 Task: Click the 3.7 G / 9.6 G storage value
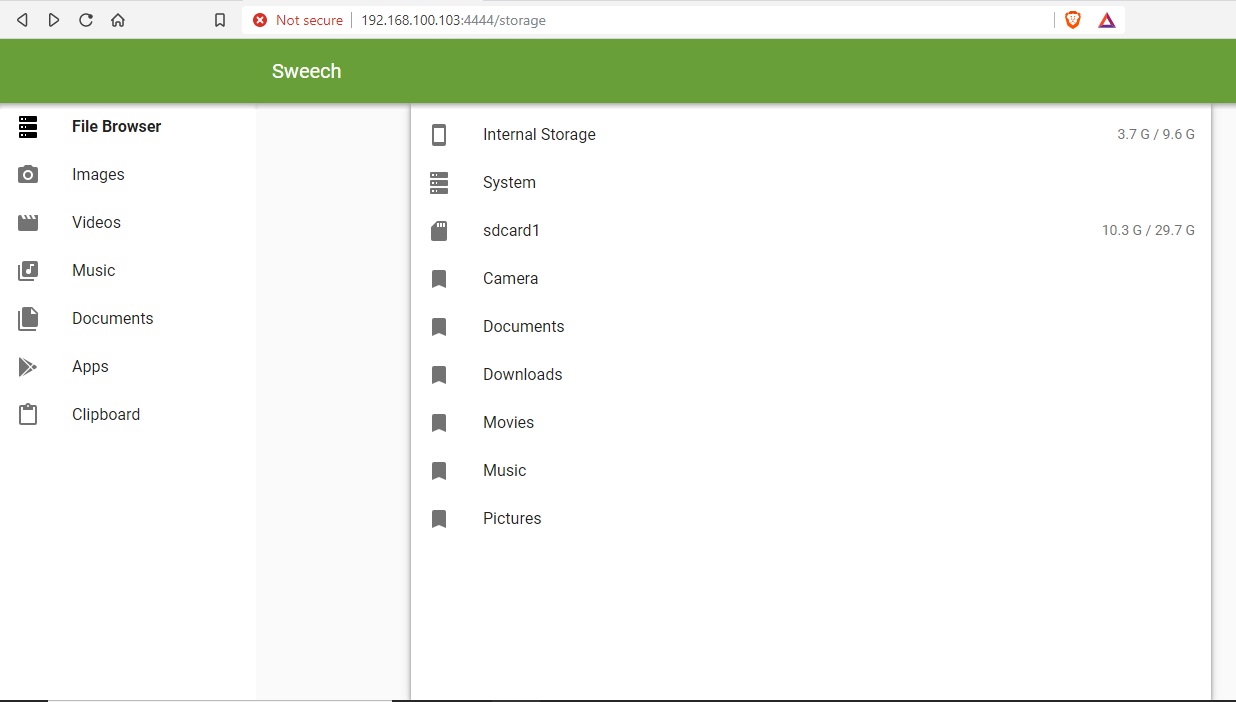point(1156,135)
